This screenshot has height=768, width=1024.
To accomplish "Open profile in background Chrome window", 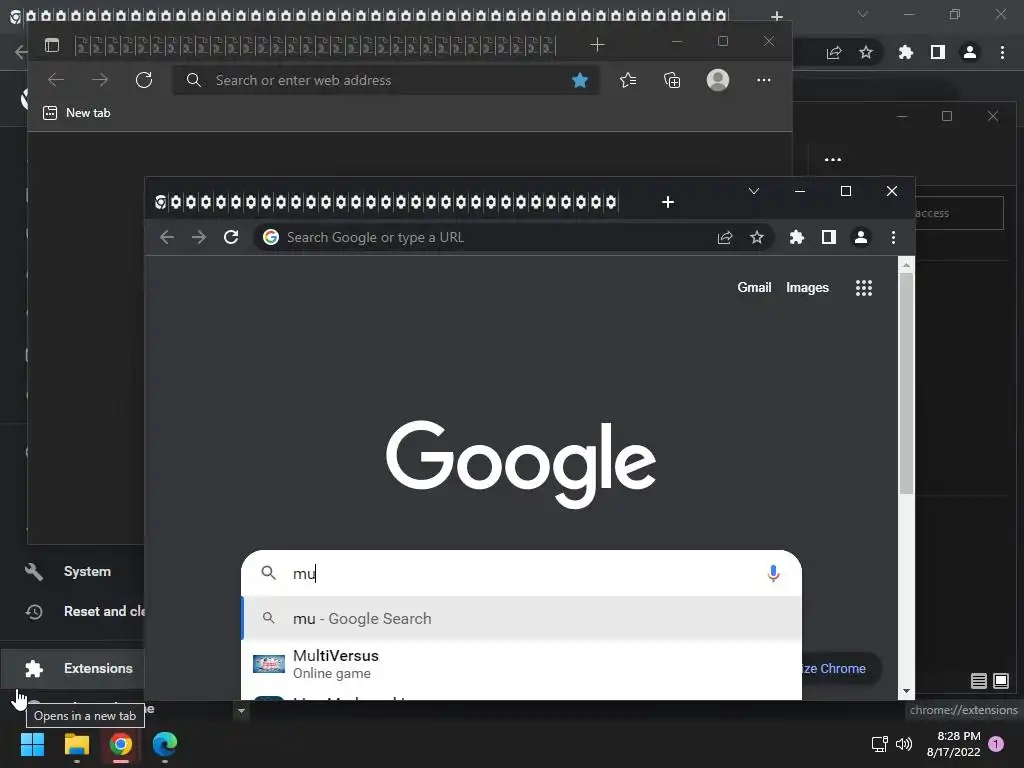I will point(970,52).
